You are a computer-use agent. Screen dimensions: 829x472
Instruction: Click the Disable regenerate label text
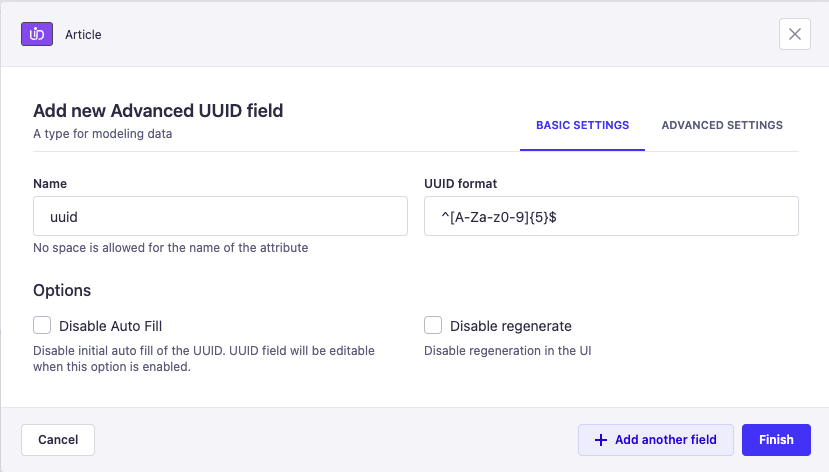pos(510,326)
